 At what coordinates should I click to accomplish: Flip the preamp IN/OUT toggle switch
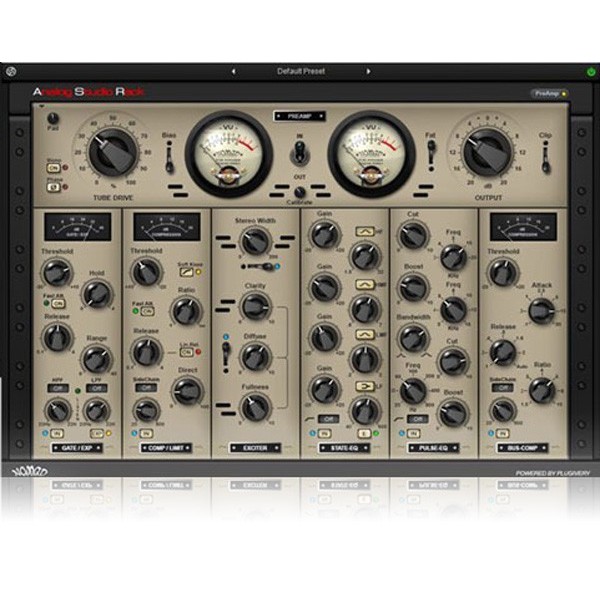[x=299, y=153]
